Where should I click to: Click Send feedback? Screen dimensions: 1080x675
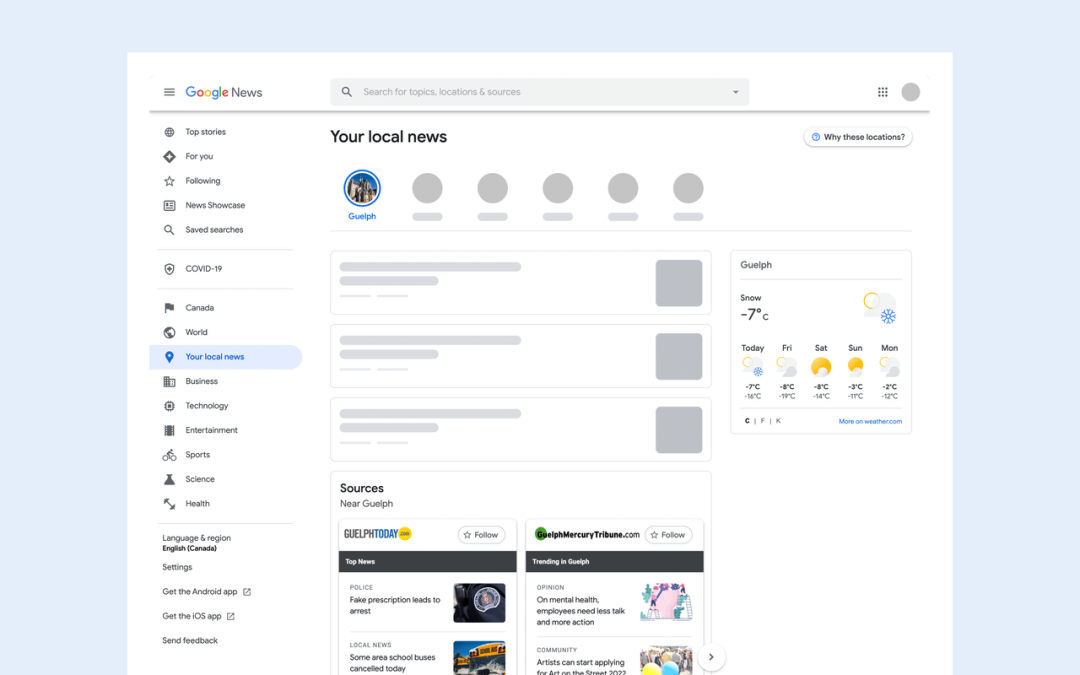pos(190,641)
